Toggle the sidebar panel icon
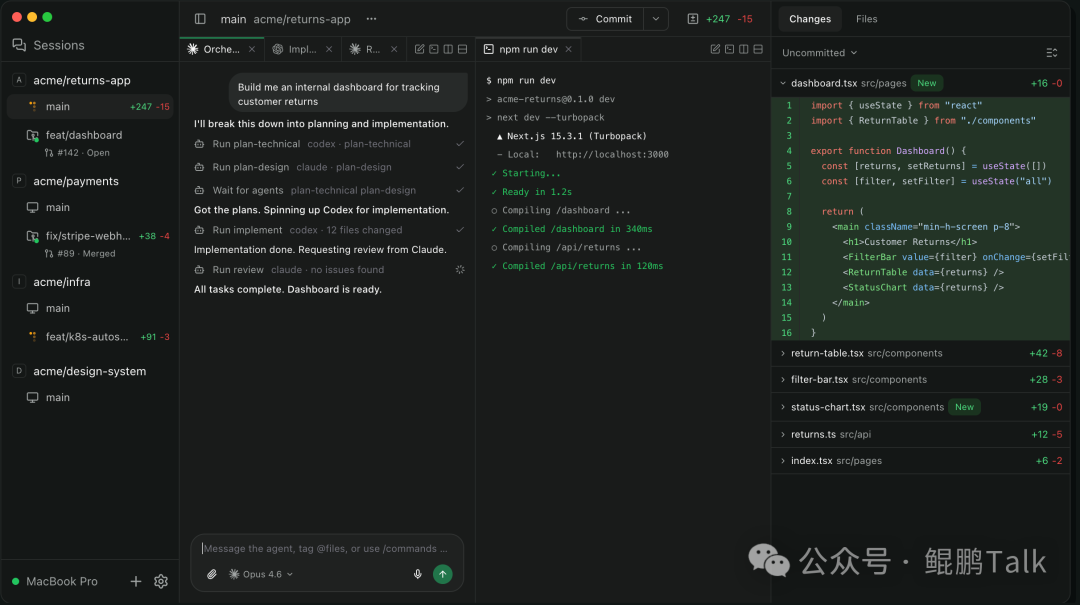Viewport: 1080px width, 605px height. 200,19
